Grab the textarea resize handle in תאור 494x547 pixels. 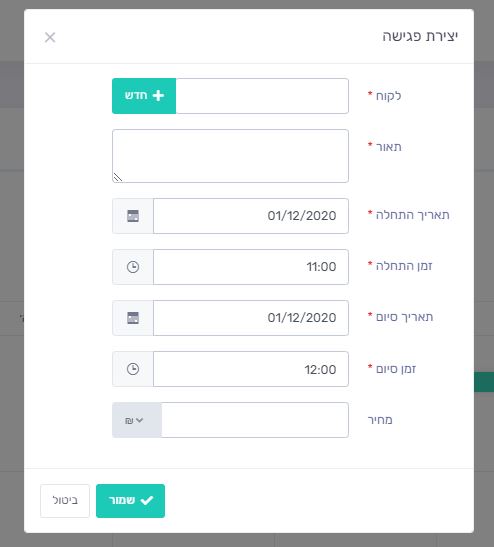(118, 177)
